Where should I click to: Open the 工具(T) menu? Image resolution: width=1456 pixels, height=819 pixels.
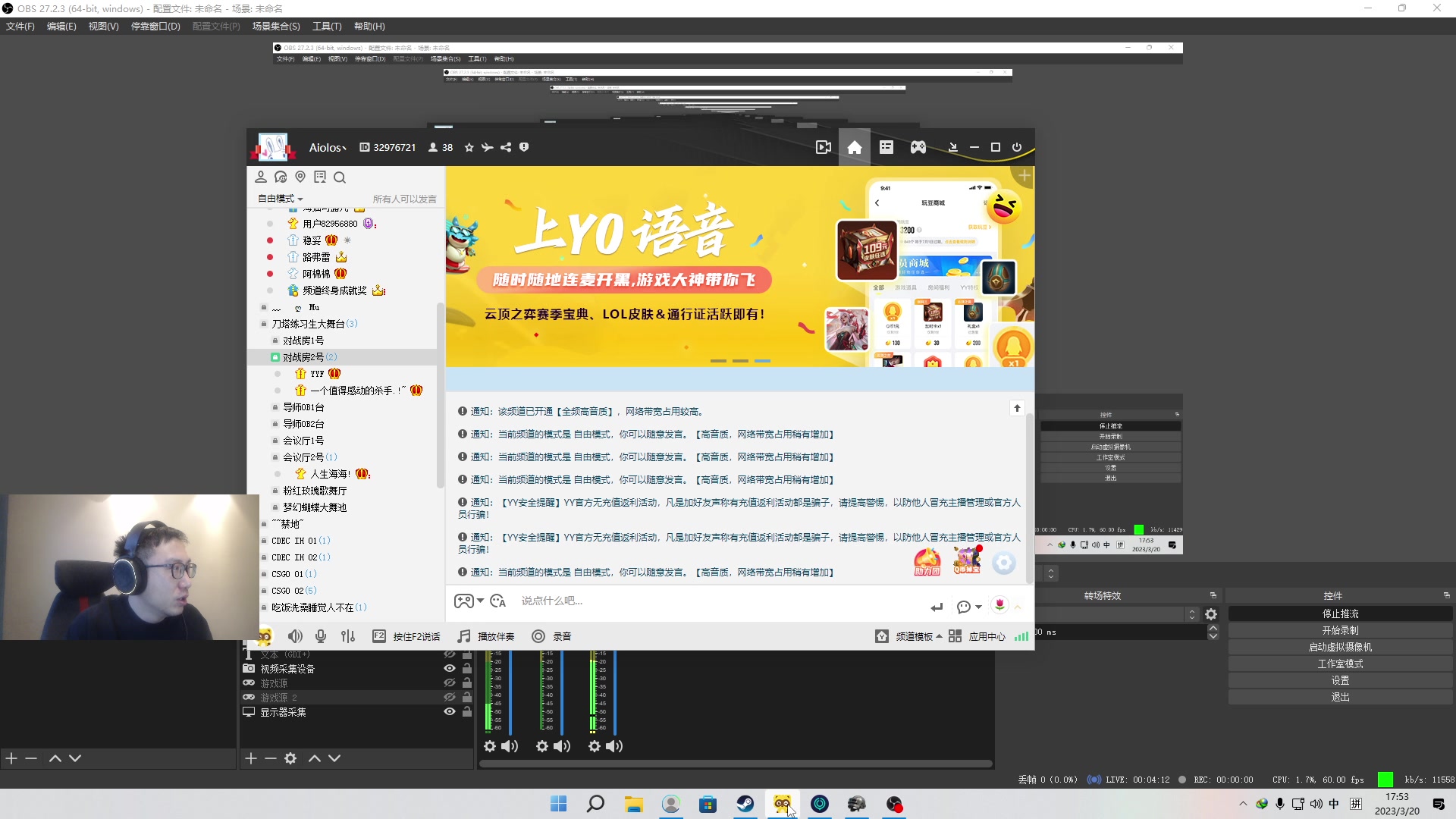(x=327, y=27)
